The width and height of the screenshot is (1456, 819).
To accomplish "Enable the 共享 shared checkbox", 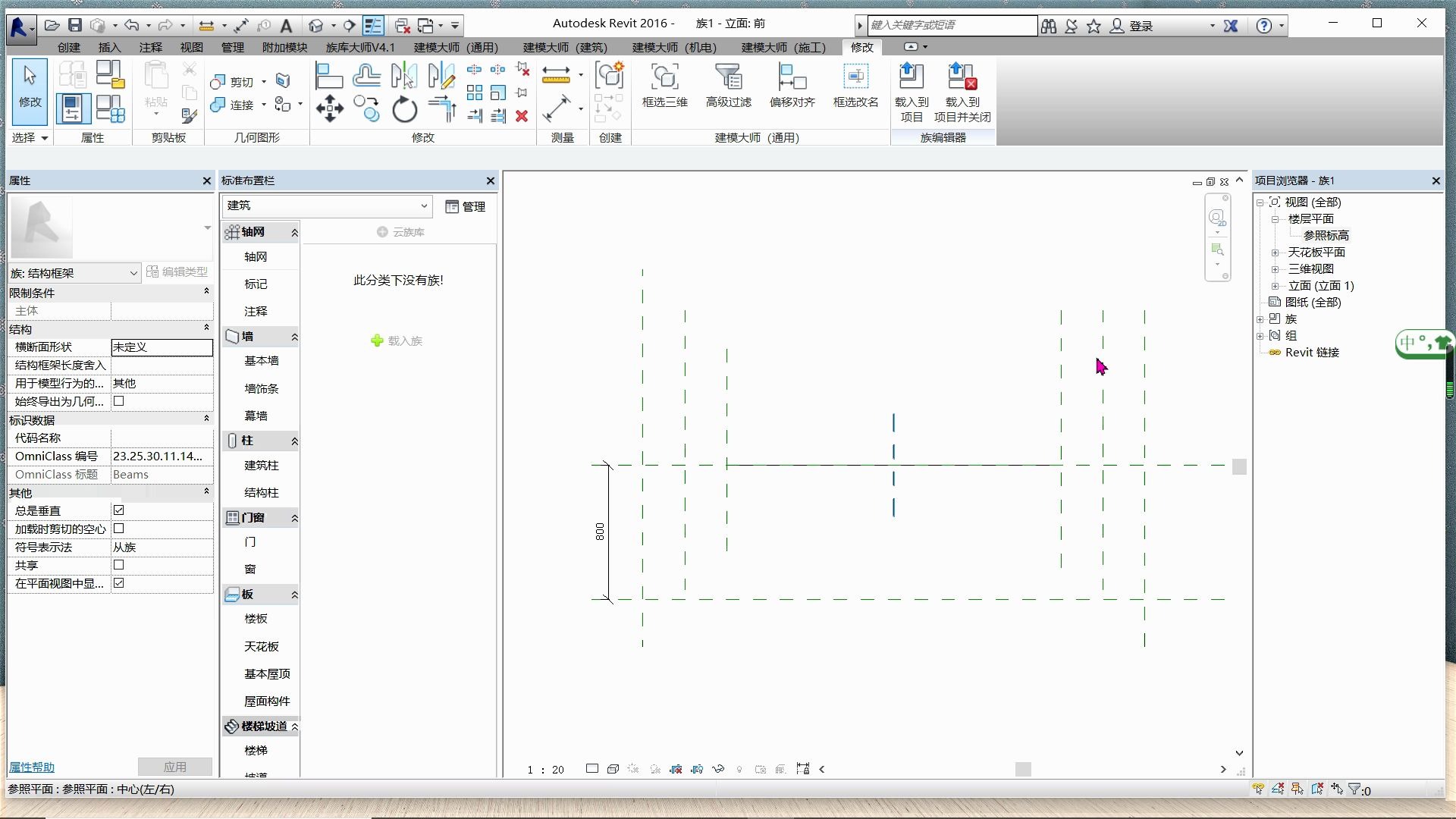I will click(x=119, y=565).
